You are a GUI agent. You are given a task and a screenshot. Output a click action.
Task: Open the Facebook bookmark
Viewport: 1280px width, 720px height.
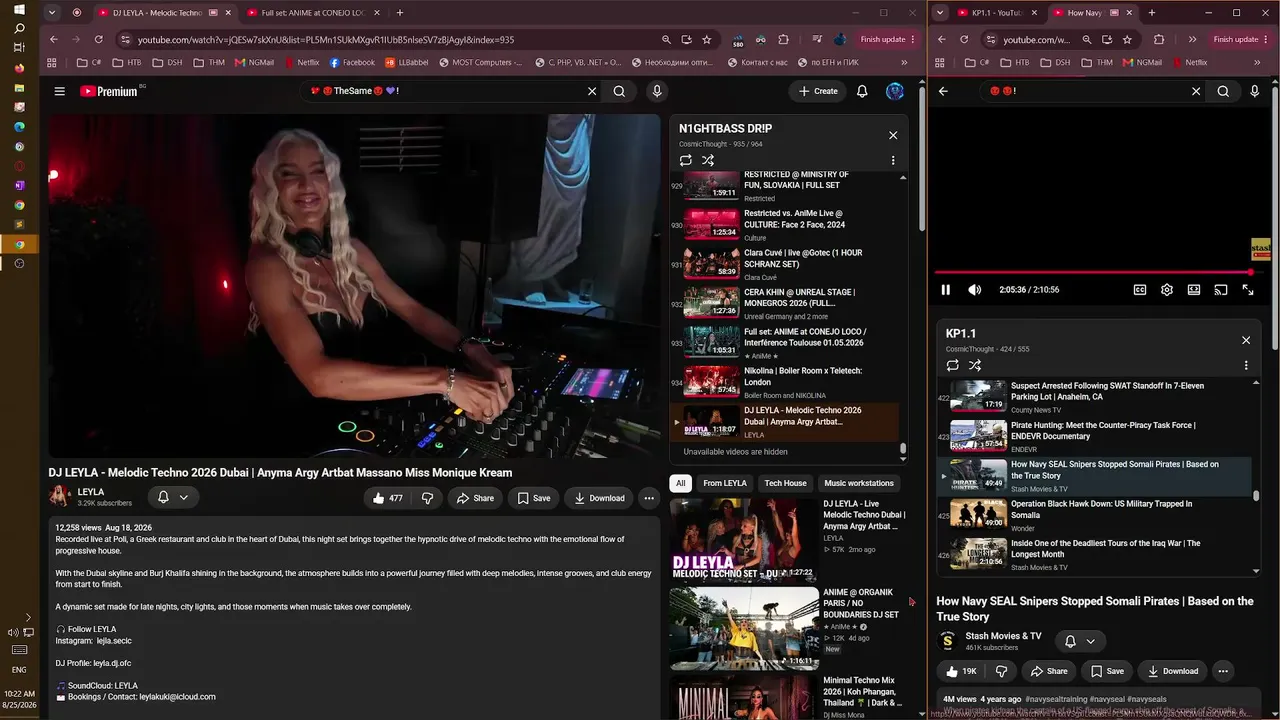353,62
